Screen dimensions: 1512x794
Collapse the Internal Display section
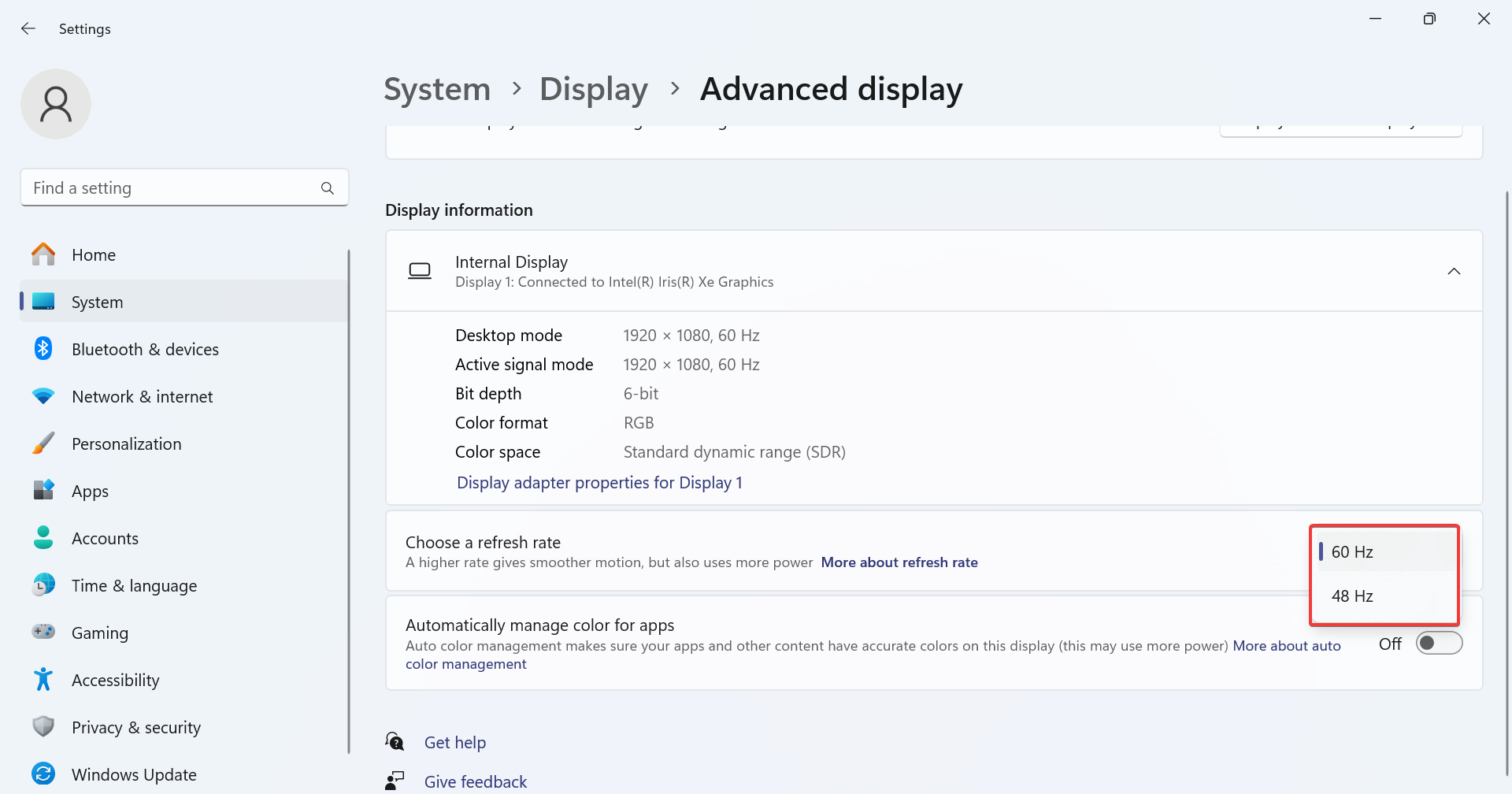coord(1454,271)
